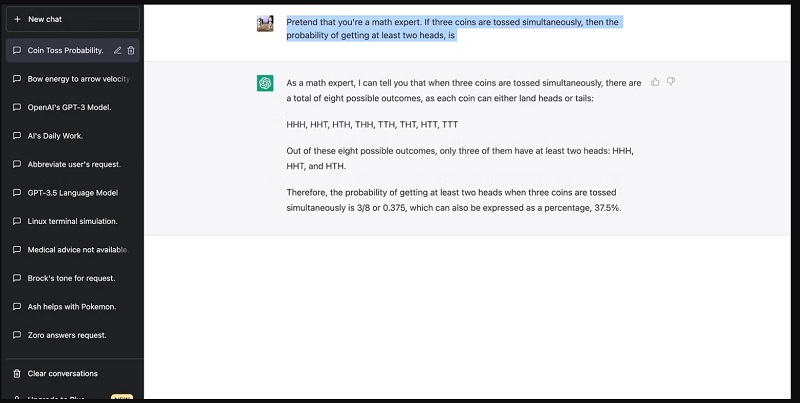This screenshot has height=403, width=800.
Task: Select Linux terminal simulation conversation
Action: tap(72, 220)
